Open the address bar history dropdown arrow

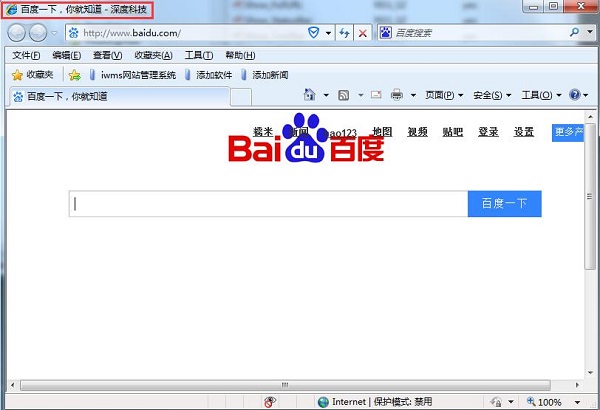(x=328, y=33)
